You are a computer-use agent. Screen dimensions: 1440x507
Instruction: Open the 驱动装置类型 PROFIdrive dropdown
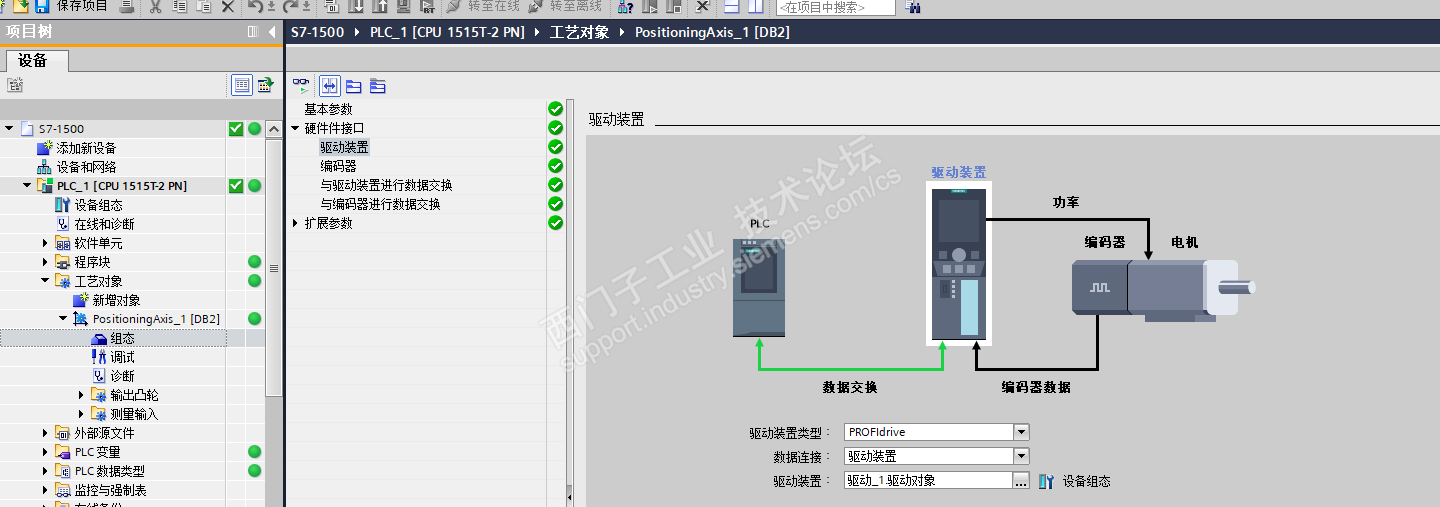pyautogui.click(x=1021, y=432)
